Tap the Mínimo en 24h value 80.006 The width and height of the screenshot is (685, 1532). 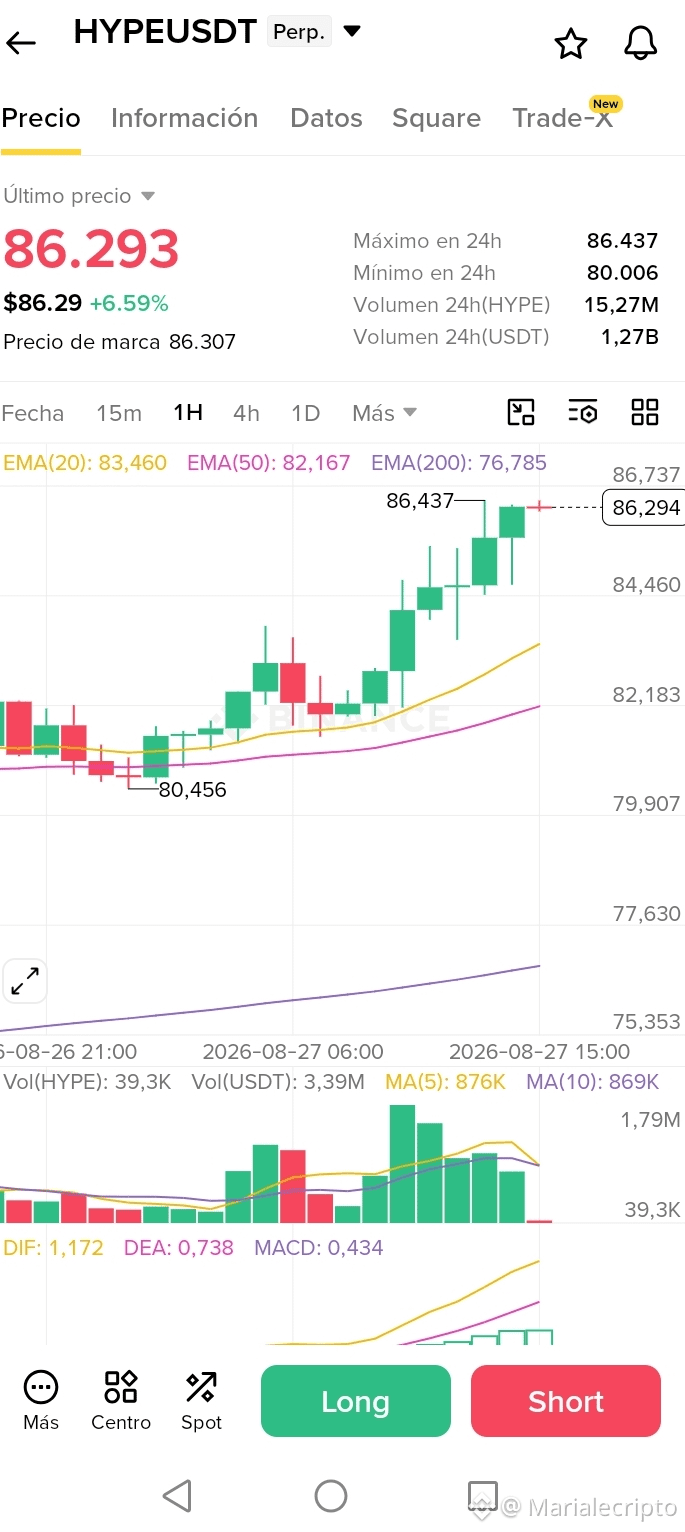622,273
